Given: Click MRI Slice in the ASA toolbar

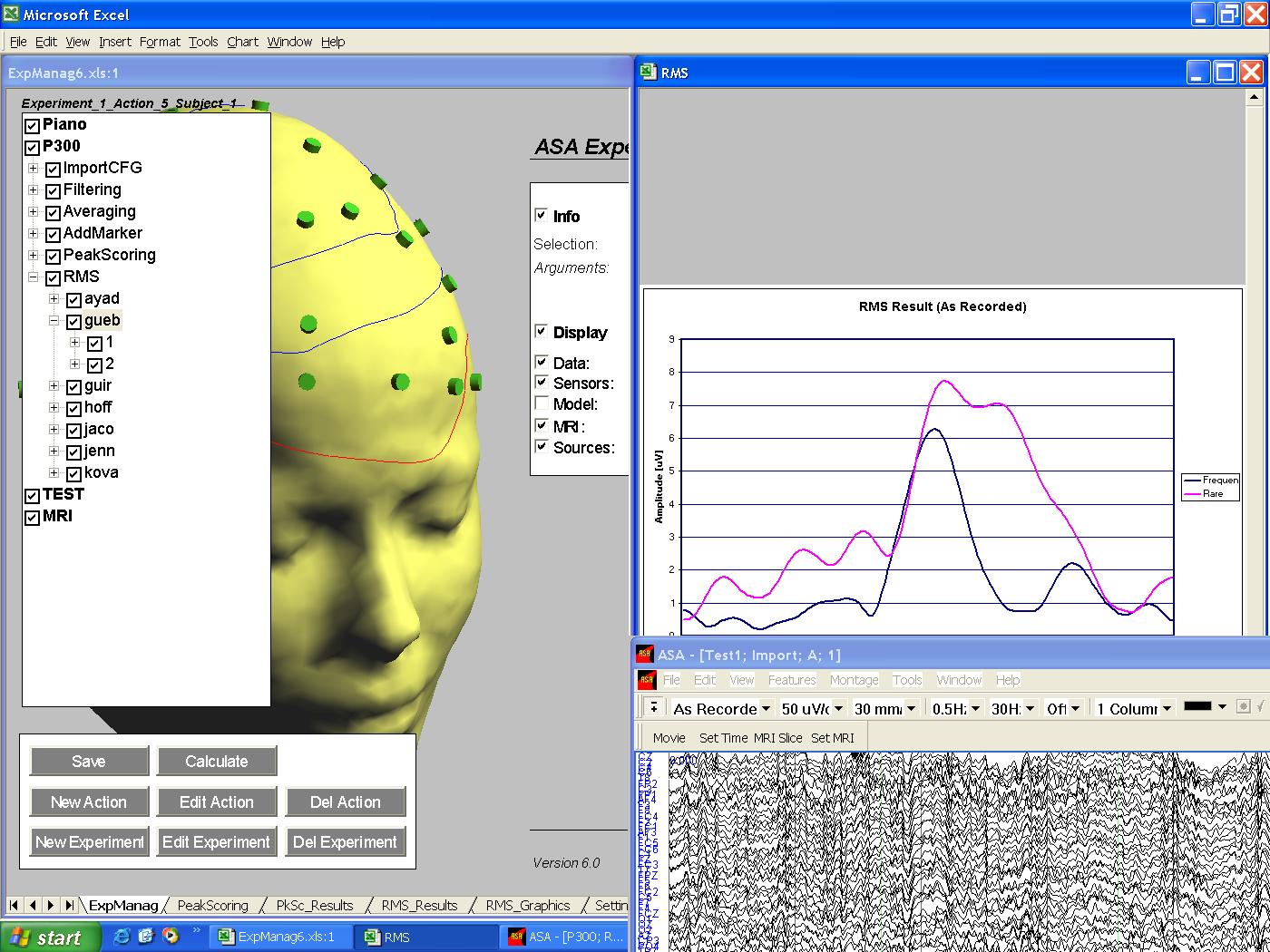Looking at the screenshot, I should coord(777,738).
